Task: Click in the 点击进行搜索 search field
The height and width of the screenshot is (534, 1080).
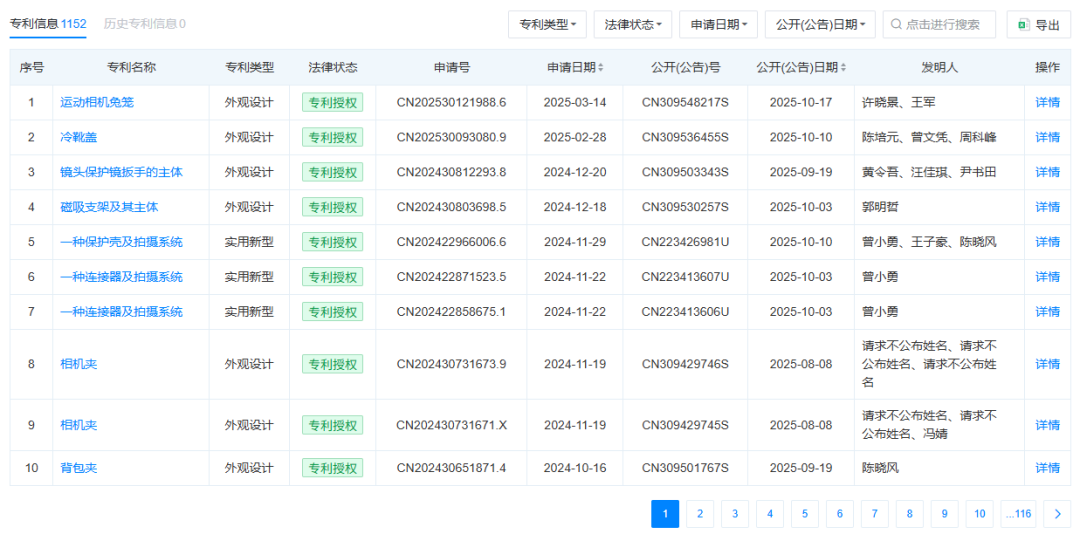Action: (x=945, y=25)
